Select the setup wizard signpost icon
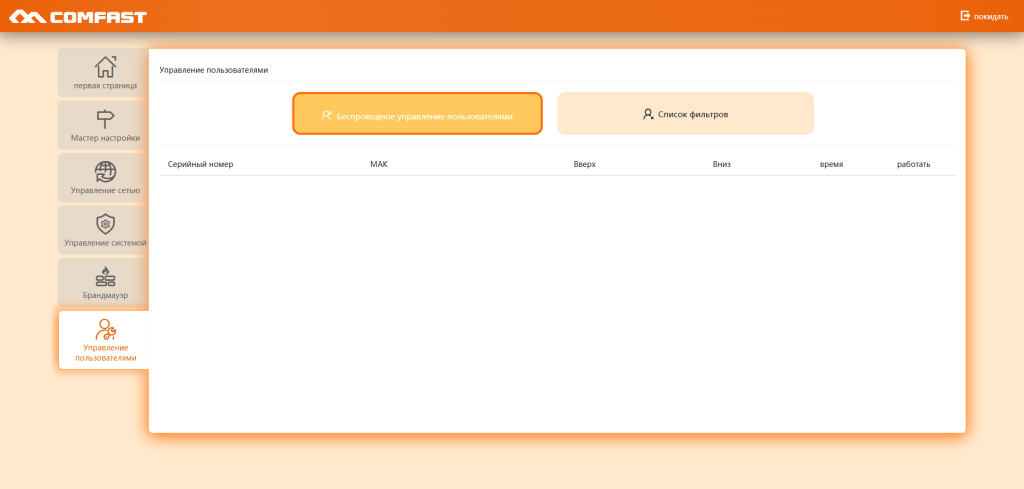This screenshot has width=1024, height=489. pyautogui.click(x=105, y=119)
